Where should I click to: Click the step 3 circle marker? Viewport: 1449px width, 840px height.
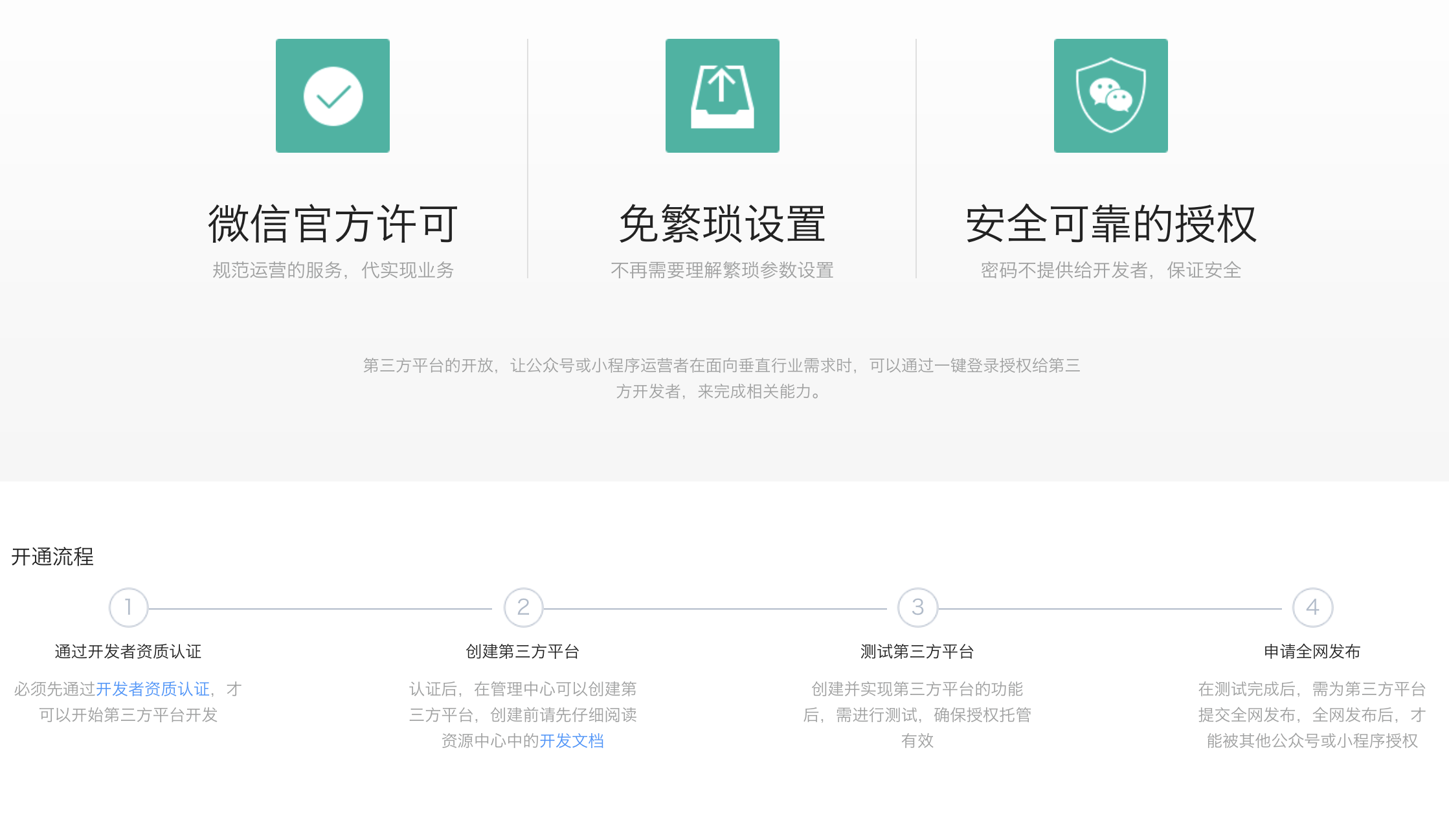(917, 607)
